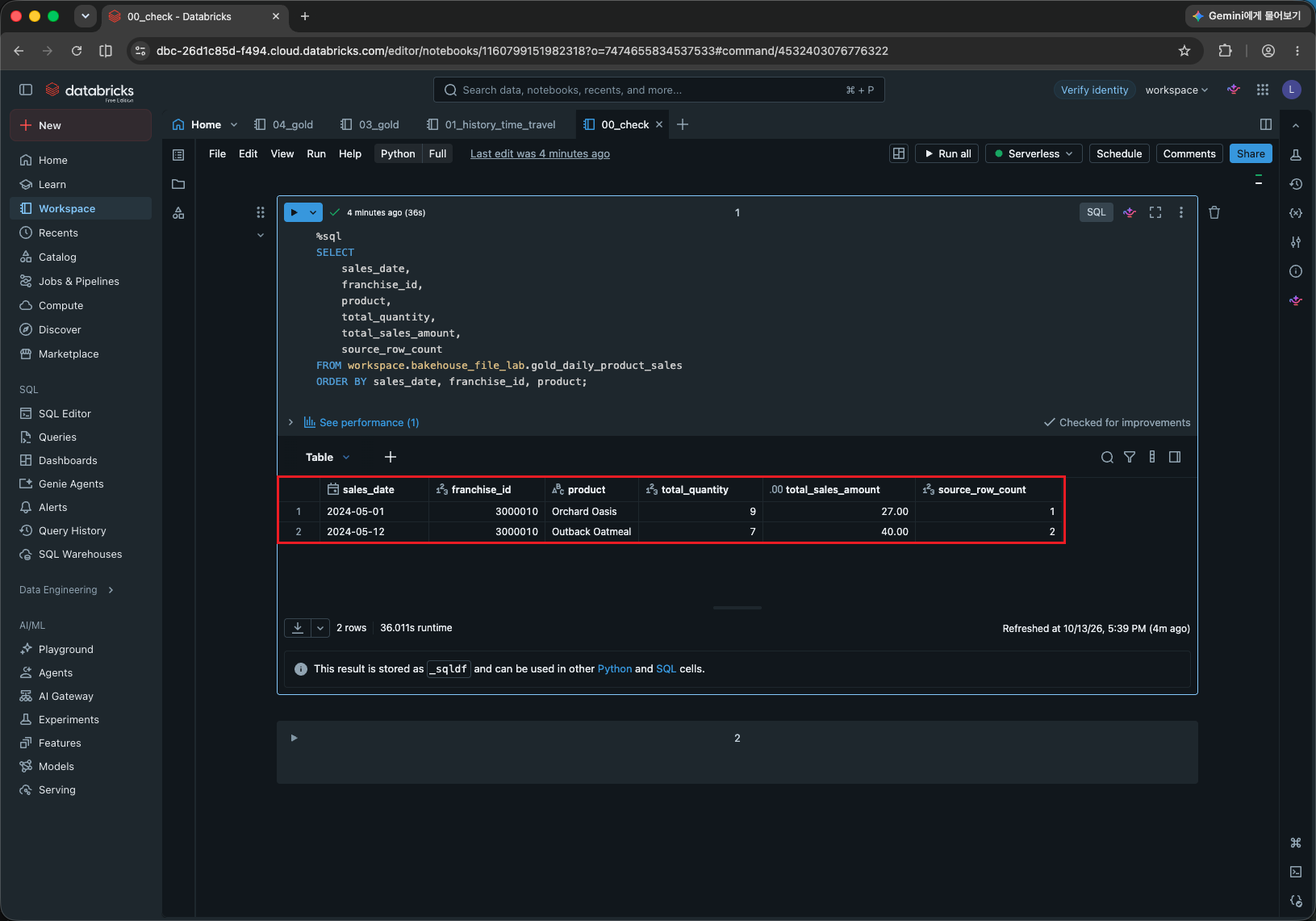1316x921 pixels.
Task: Open Databricks Assistant icon in cell toolbar
Action: pyautogui.click(x=1130, y=212)
